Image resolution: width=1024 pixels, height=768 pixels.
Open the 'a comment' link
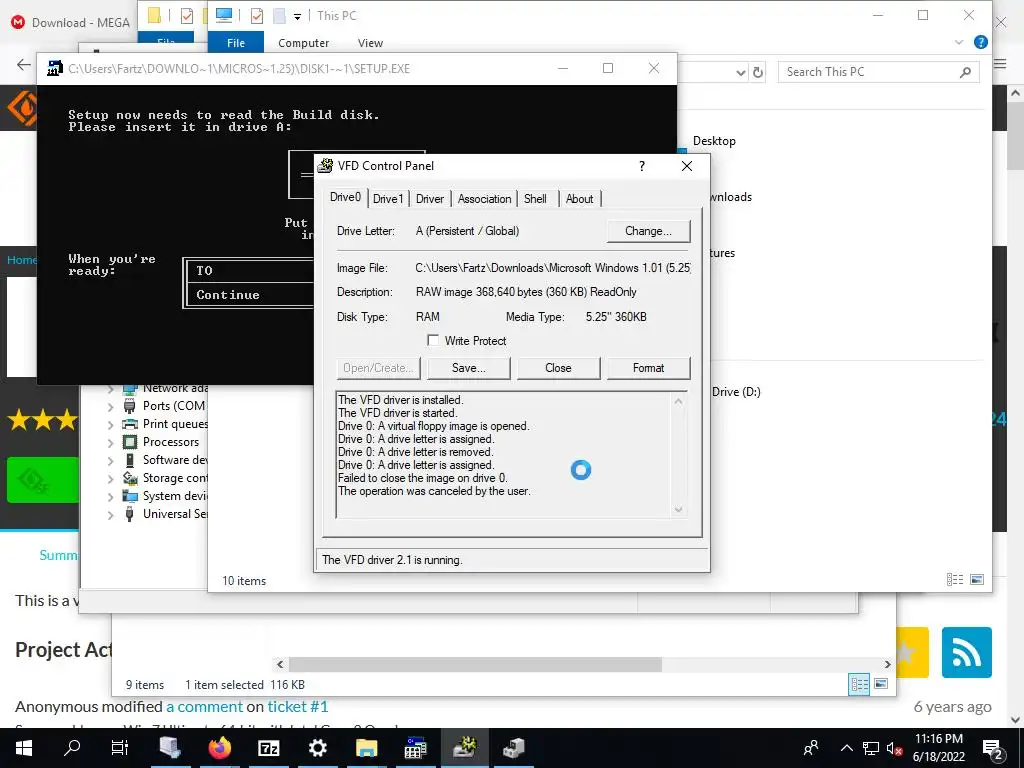(204, 707)
